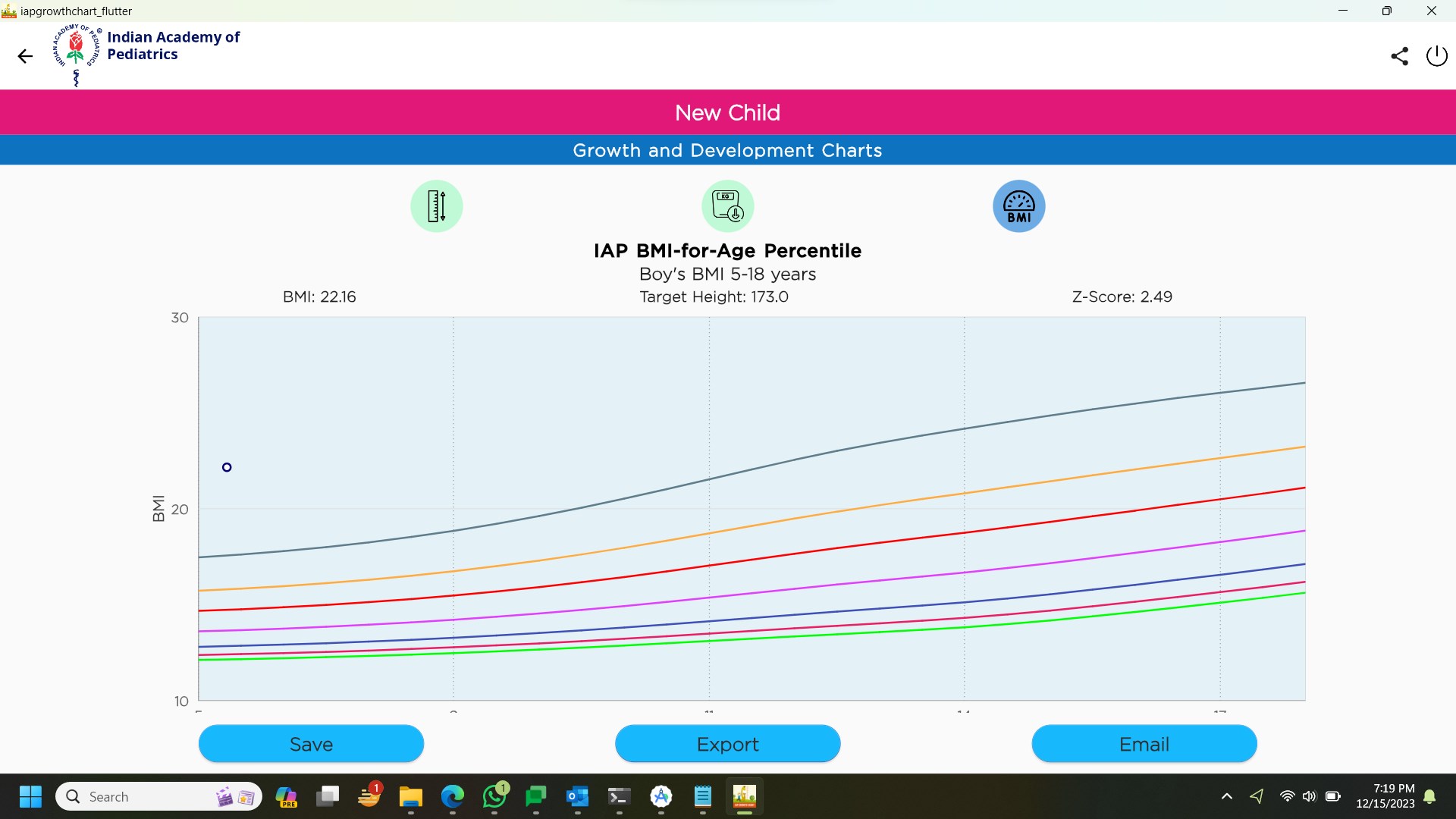Open the Windows Start menu
Viewport: 1456px width, 819px height.
(x=30, y=796)
